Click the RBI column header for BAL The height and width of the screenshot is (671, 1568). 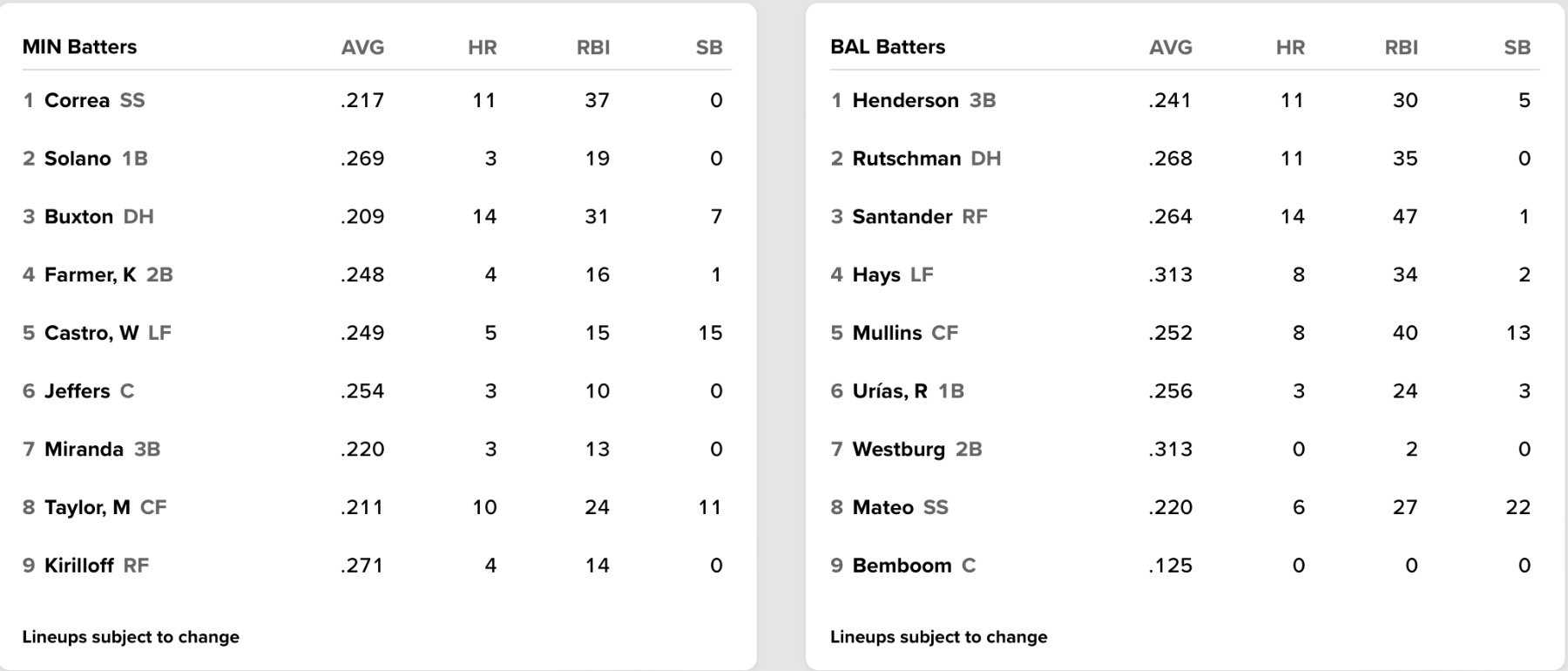coord(1401,48)
